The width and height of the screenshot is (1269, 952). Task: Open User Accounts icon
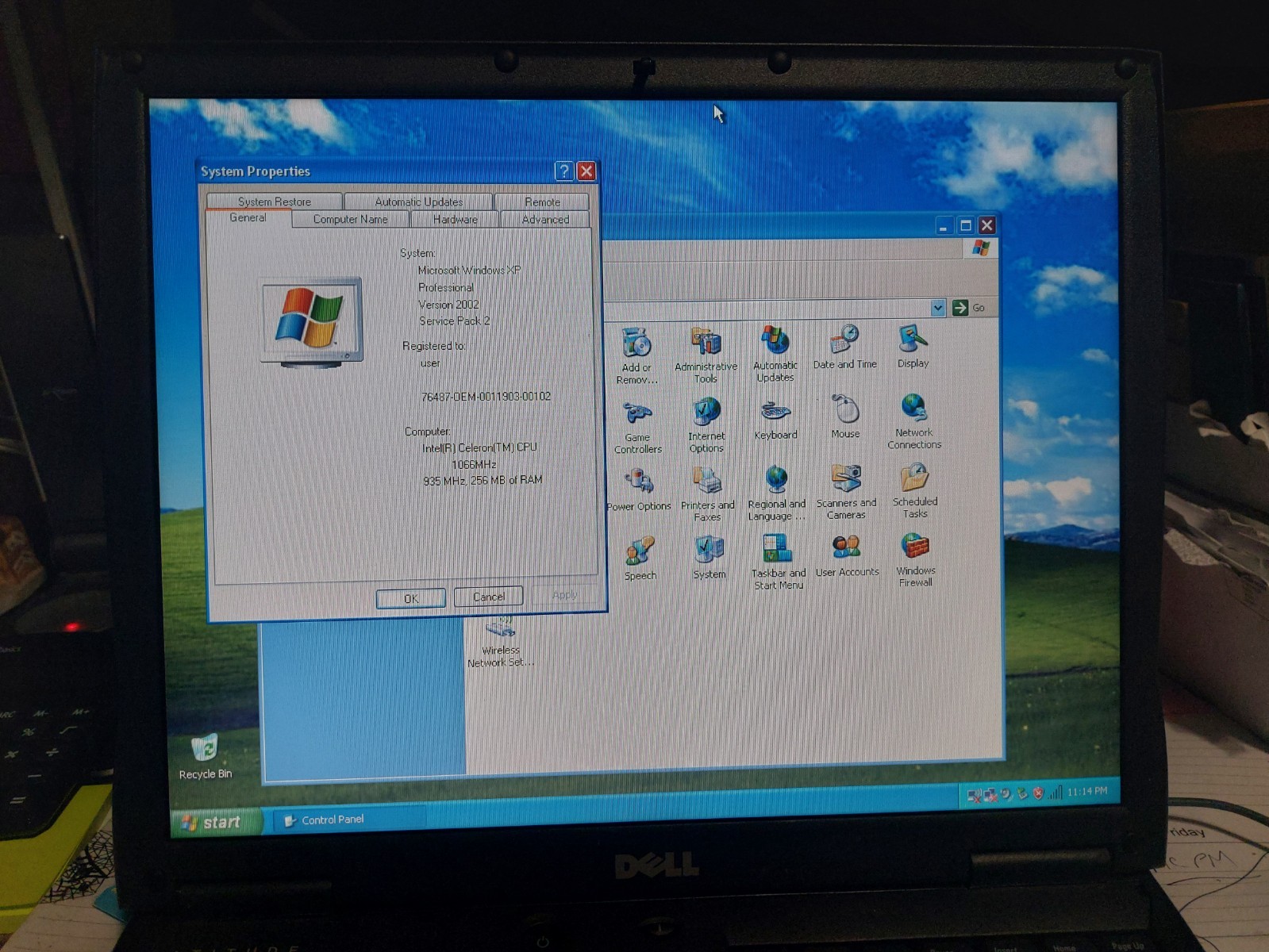coord(847,556)
